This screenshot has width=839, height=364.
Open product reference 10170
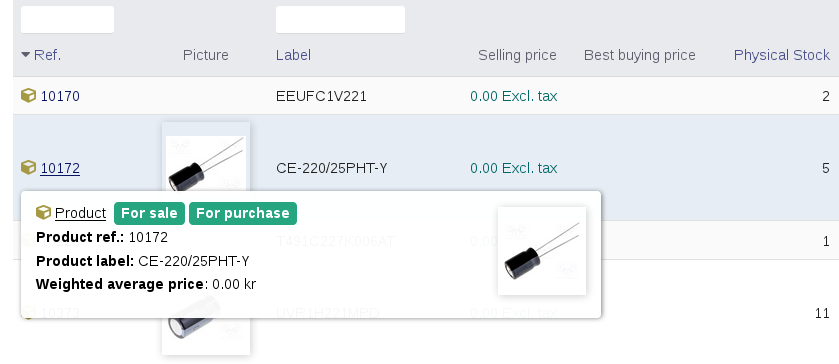[60, 96]
